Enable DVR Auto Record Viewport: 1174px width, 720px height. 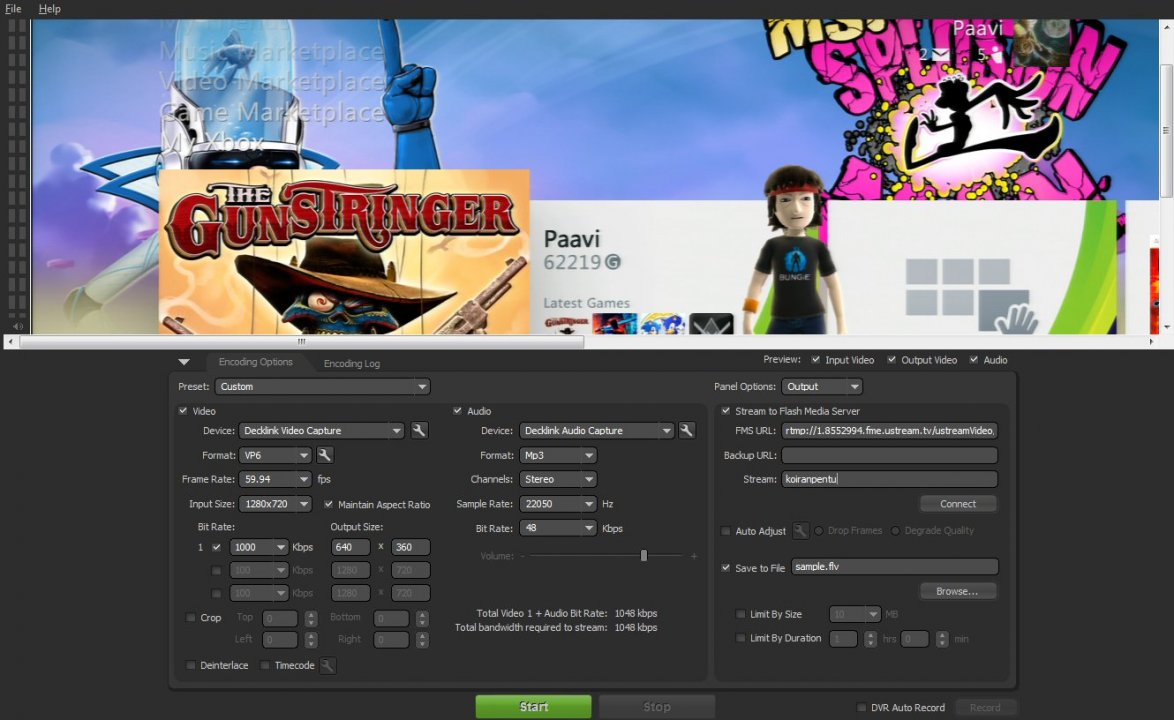(861, 707)
